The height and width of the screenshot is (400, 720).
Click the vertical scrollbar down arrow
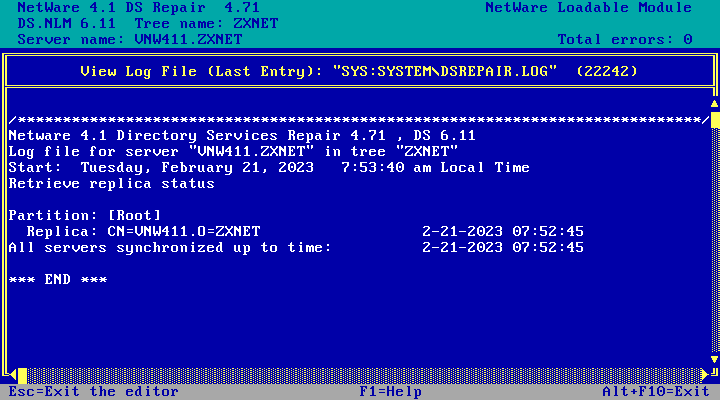pos(714,359)
